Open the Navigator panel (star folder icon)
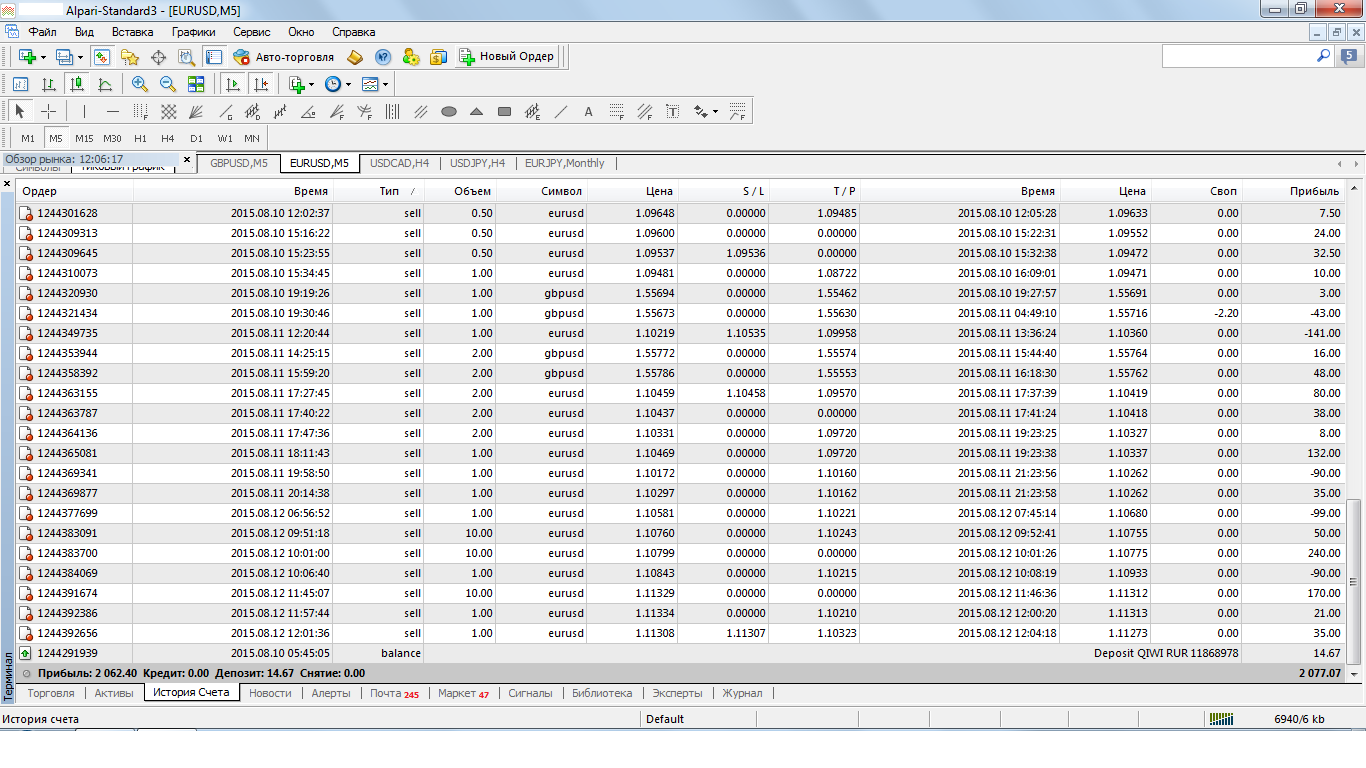 click(130, 57)
